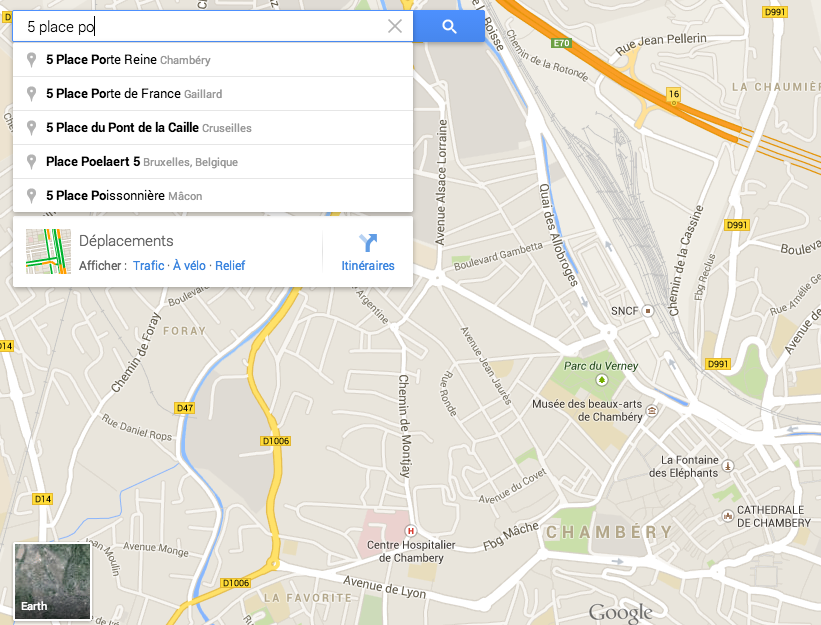Pick 5 Place du Pont de la Caille
This screenshot has width=821, height=625.
click(213, 128)
